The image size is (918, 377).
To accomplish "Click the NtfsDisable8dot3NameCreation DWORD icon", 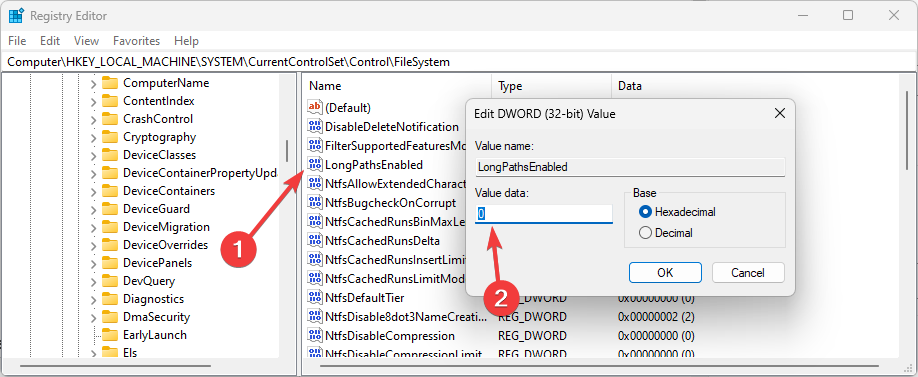I will pyautogui.click(x=315, y=317).
